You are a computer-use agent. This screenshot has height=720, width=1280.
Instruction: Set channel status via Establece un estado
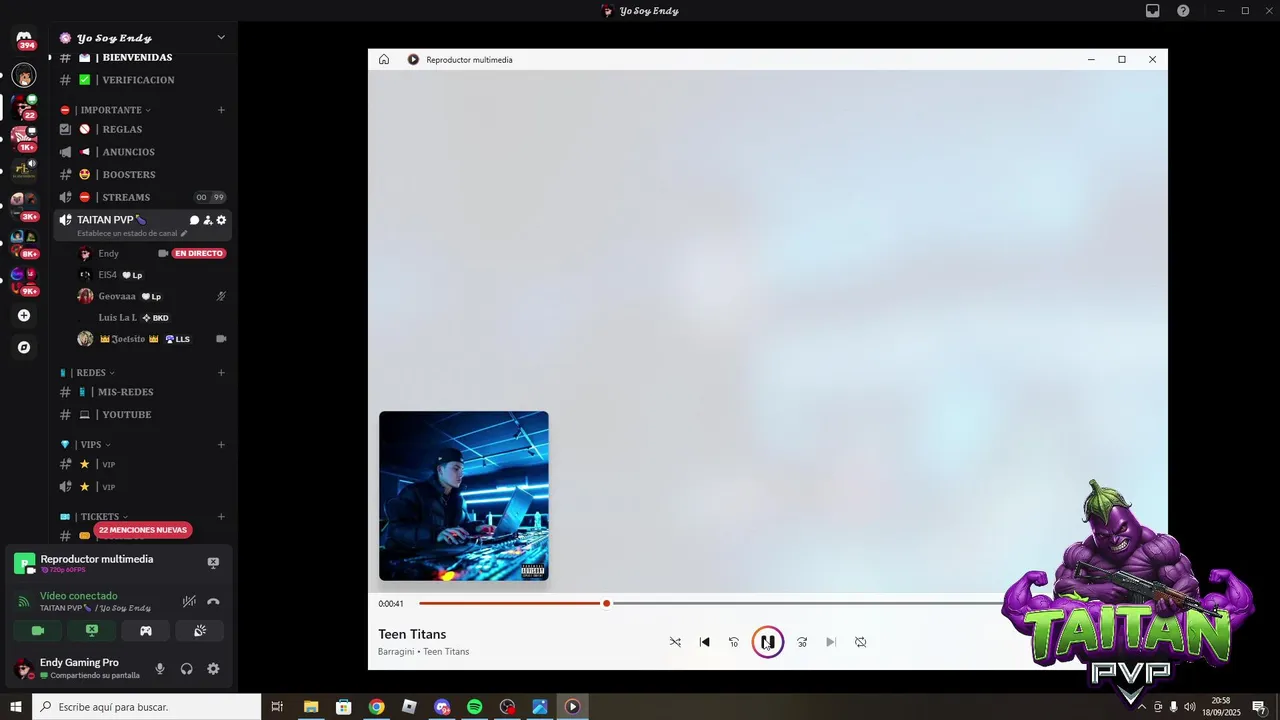(132, 234)
